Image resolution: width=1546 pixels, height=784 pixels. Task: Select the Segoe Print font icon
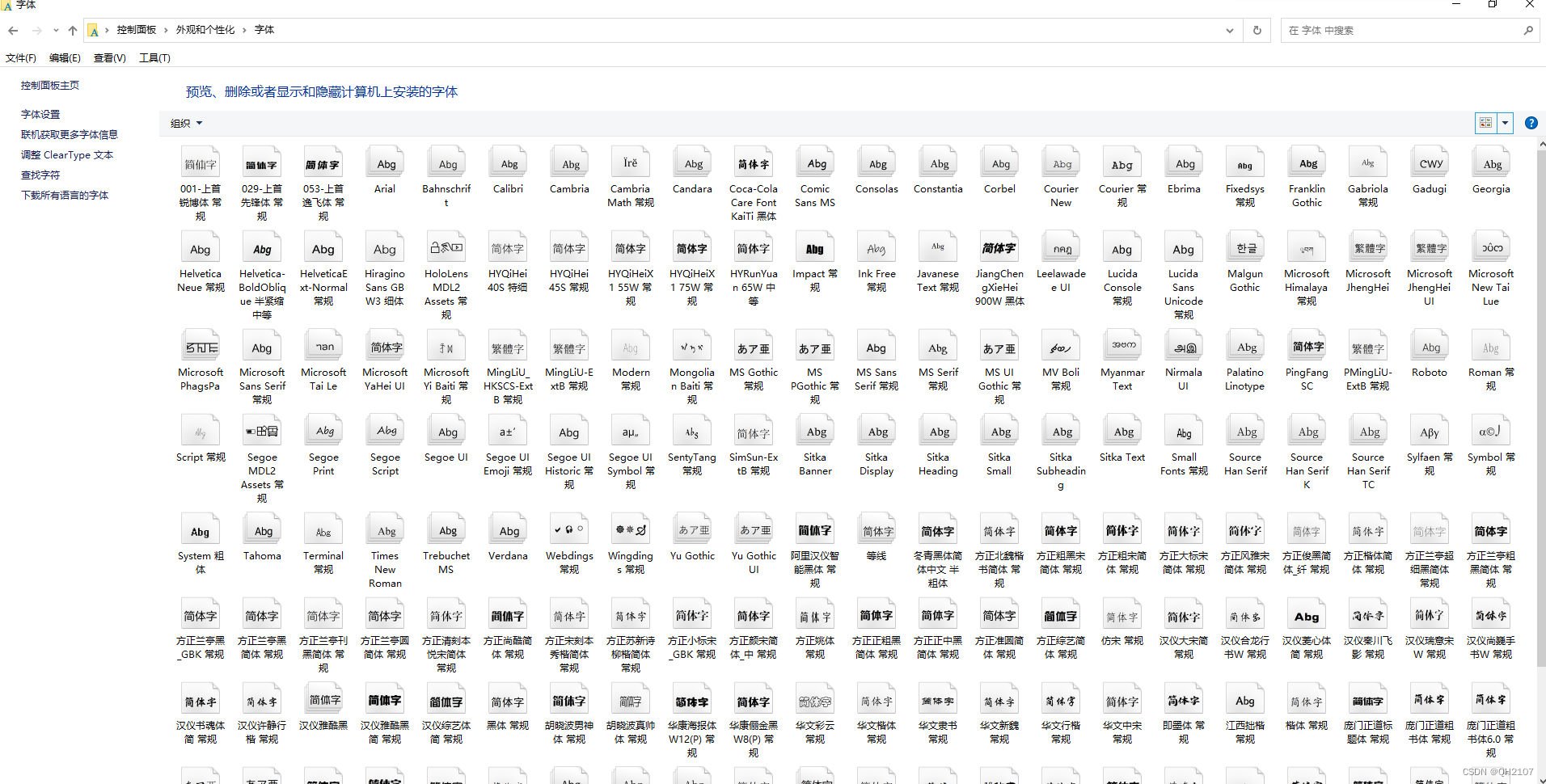pos(323,432)
